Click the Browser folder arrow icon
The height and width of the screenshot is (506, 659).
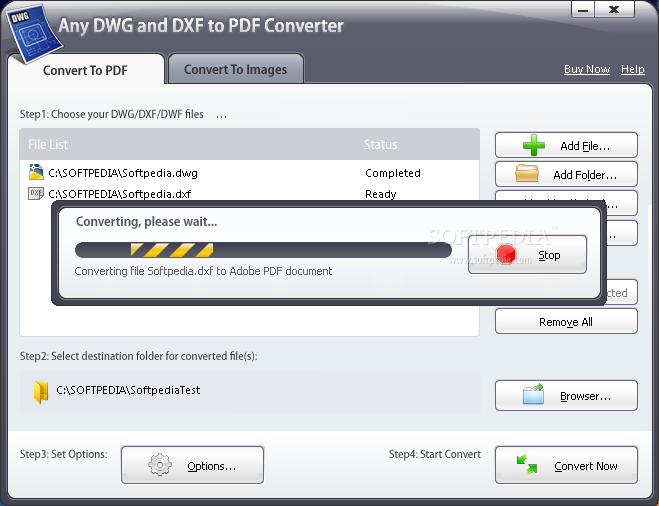point(533,394)
